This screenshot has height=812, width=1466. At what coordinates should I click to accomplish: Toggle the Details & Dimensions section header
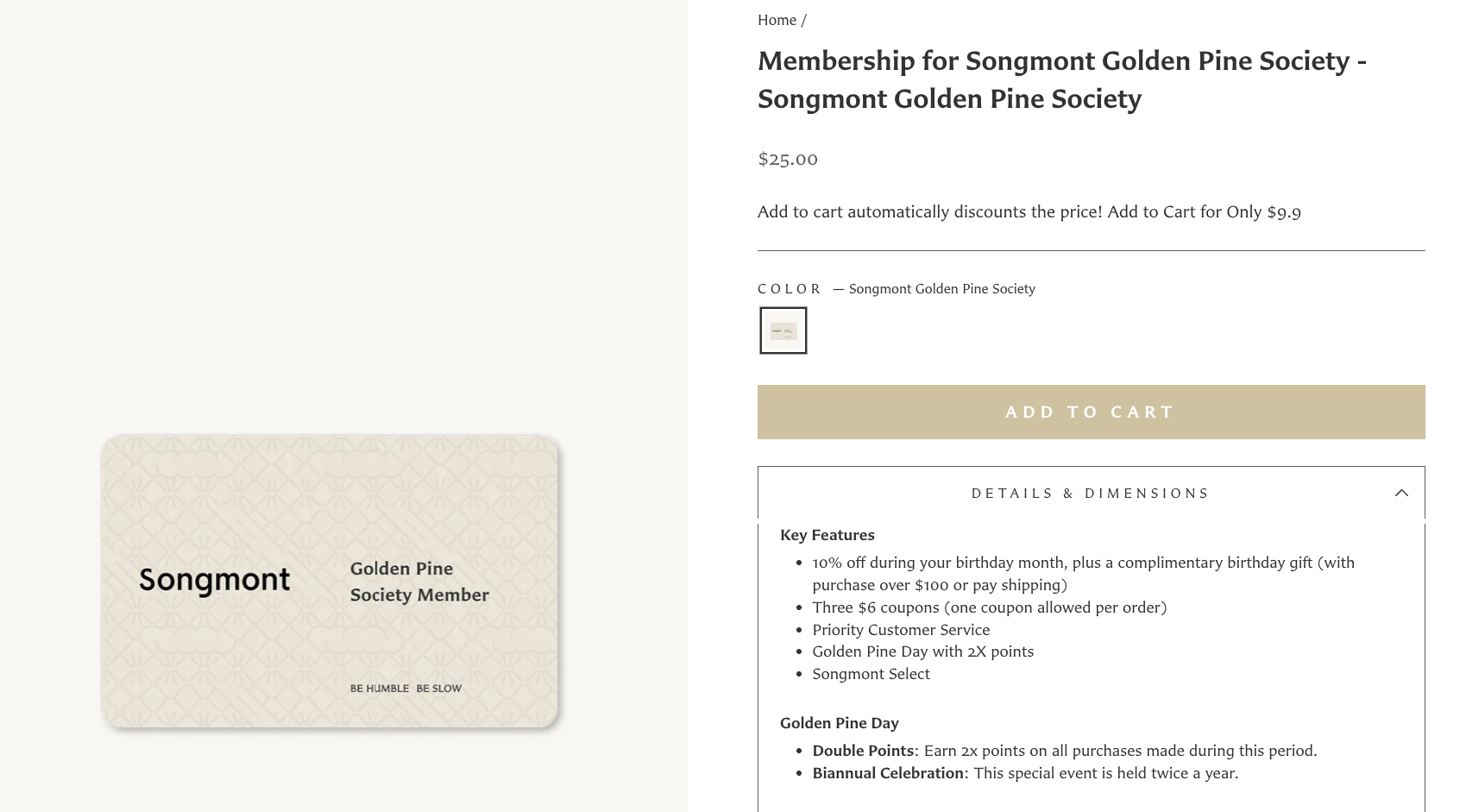pos(1090,493)
